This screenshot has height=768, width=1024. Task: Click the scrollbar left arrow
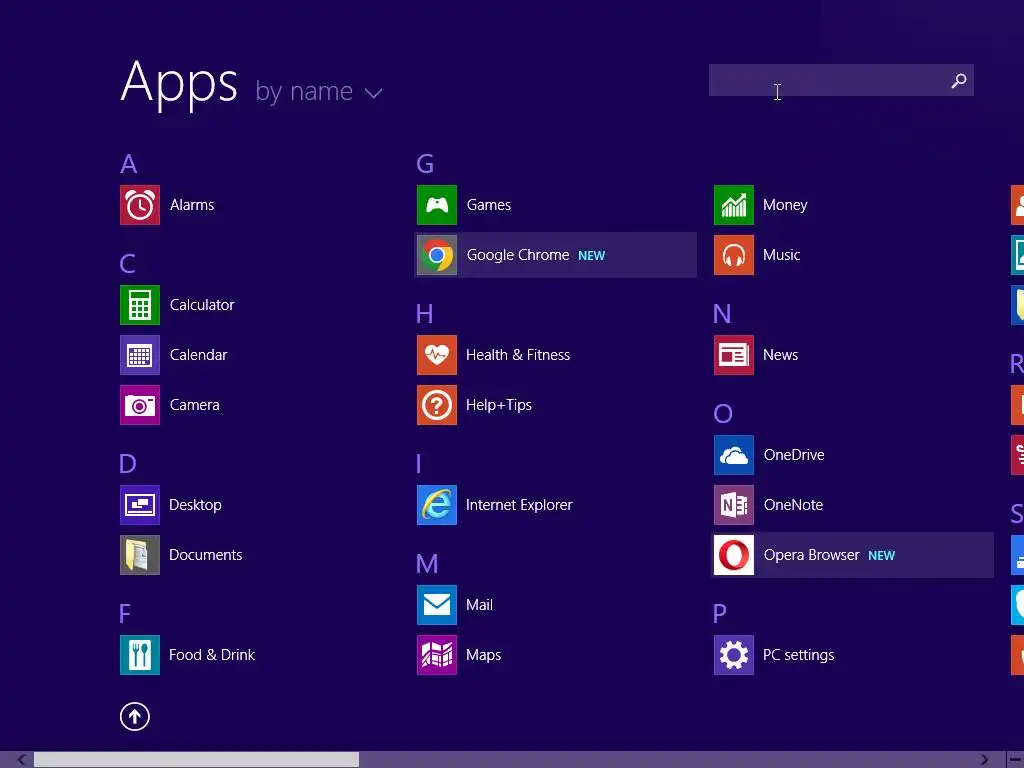tap(21, 760)
